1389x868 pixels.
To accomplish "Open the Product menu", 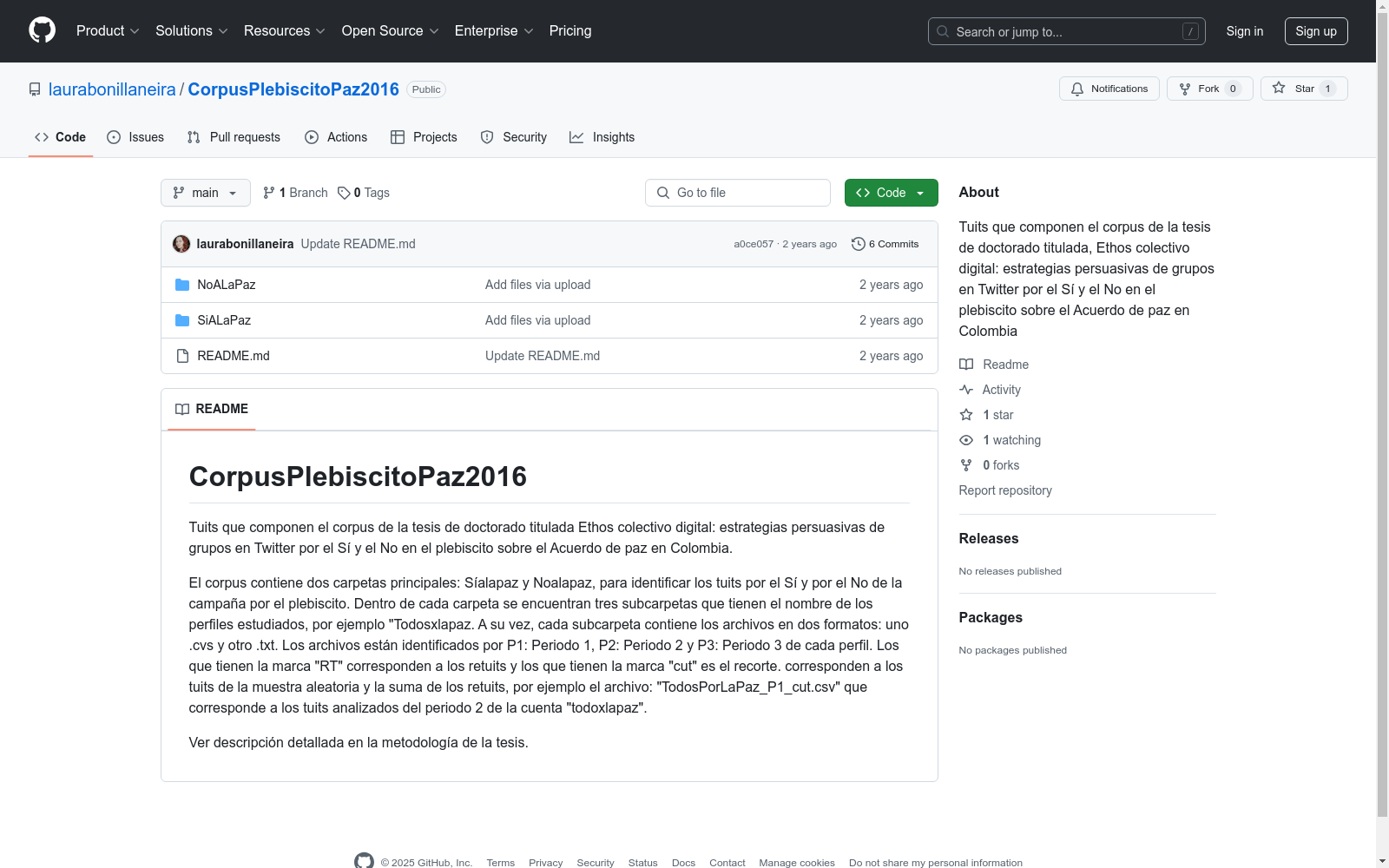I will pyautogui.click(x=108, y=31).
